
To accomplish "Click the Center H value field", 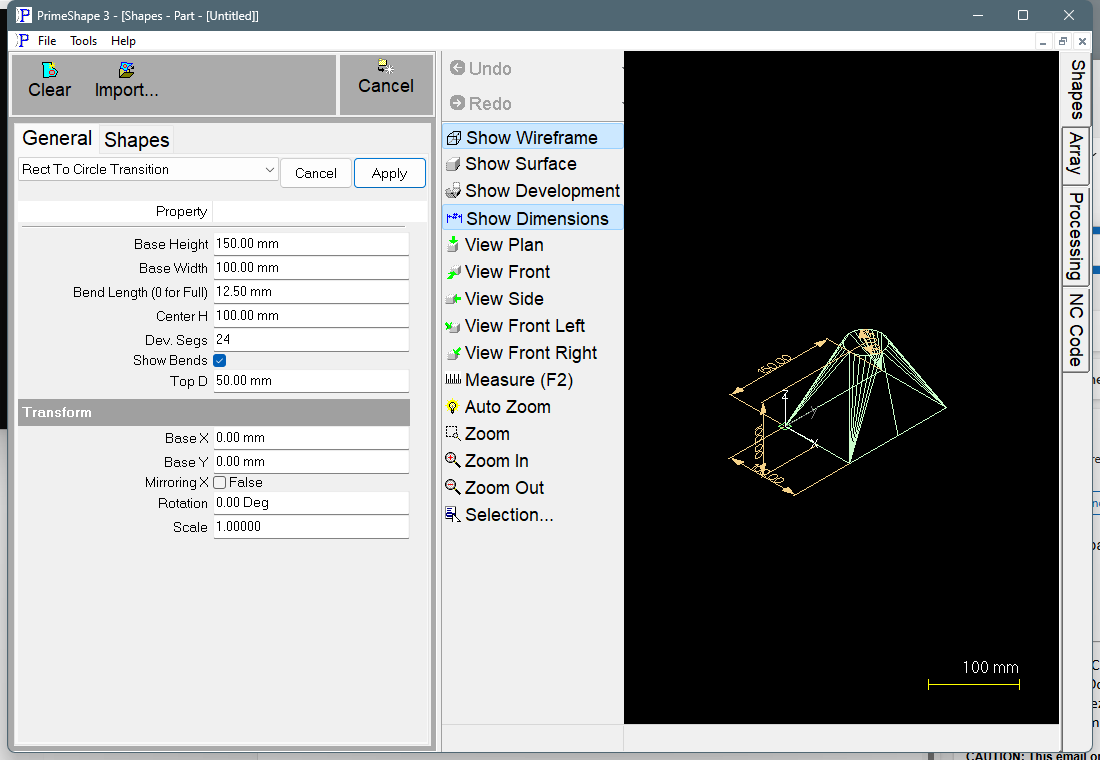I will [311, 316].
